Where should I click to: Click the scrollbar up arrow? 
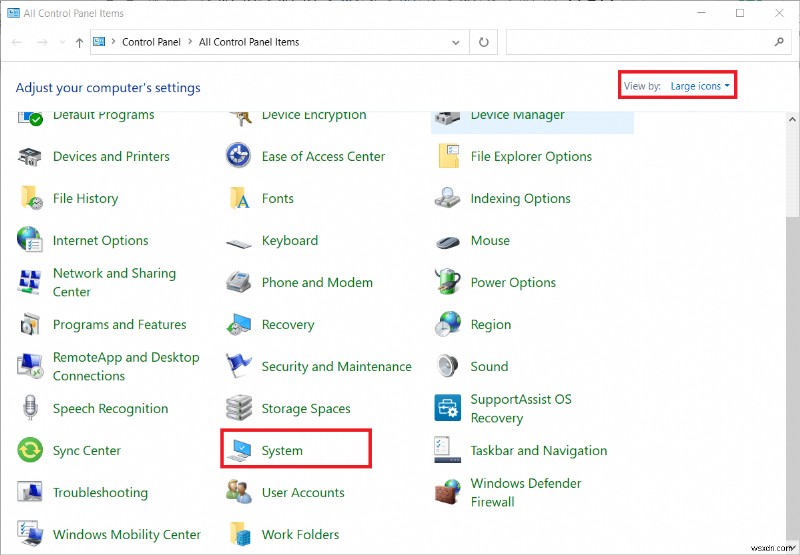[x=792, y=119]
